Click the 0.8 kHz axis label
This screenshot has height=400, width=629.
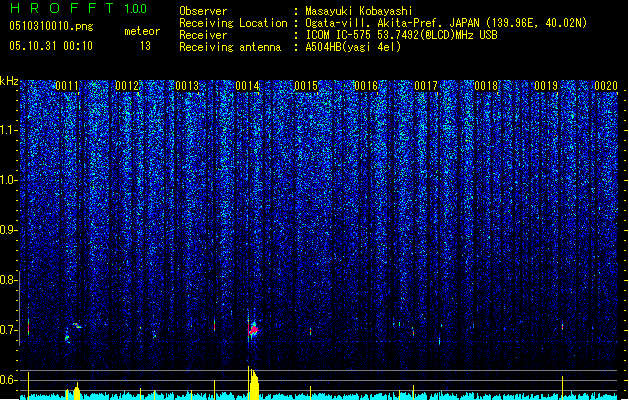click(x=9, y=280)
